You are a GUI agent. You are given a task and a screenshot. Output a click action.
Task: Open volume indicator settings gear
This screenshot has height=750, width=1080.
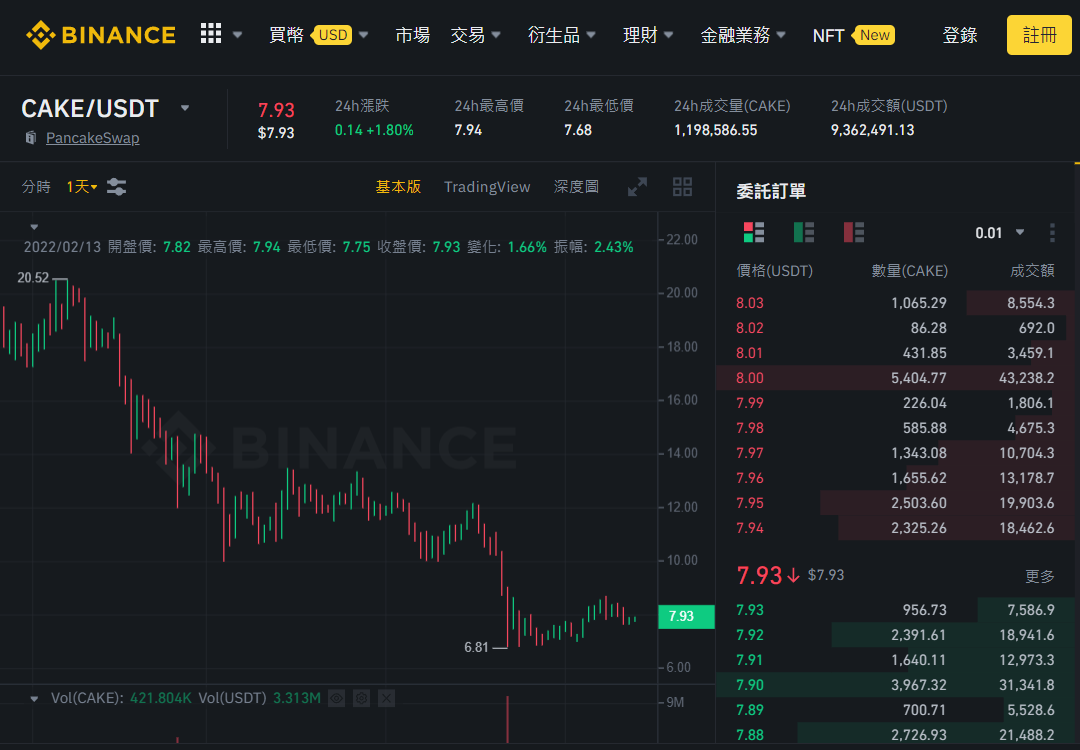point(362,698)
